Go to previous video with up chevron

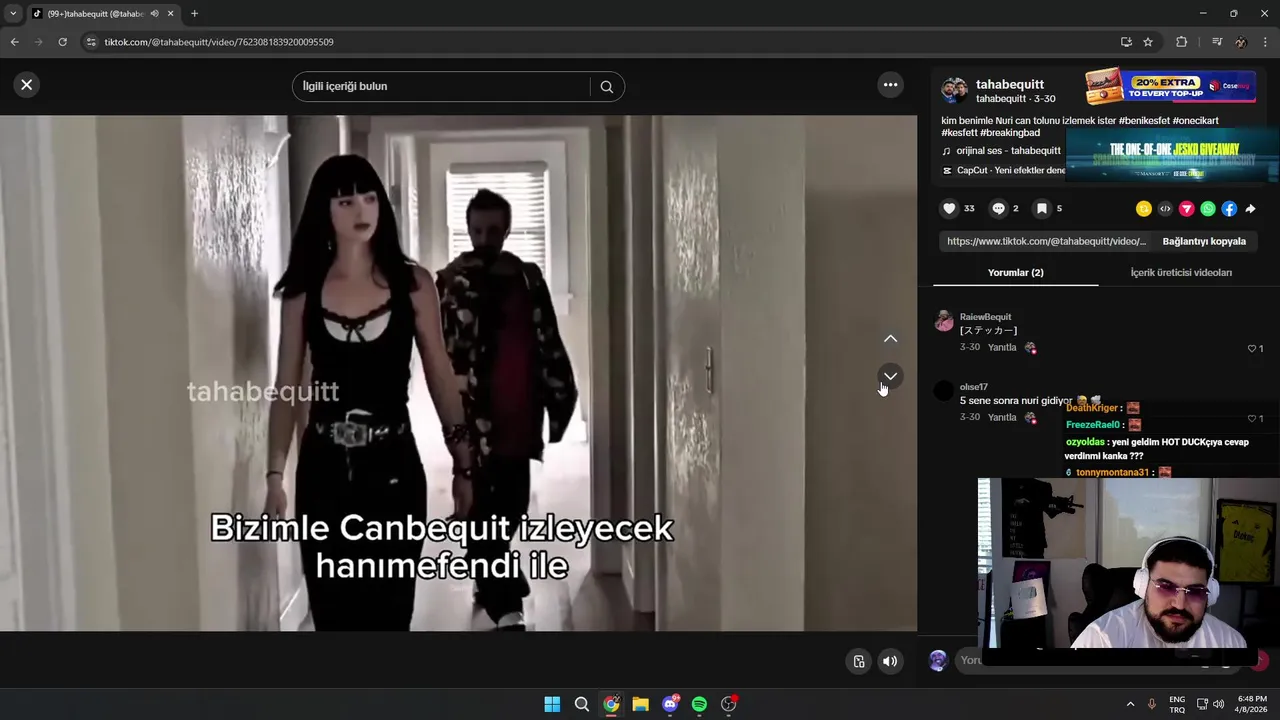point(890,339)
